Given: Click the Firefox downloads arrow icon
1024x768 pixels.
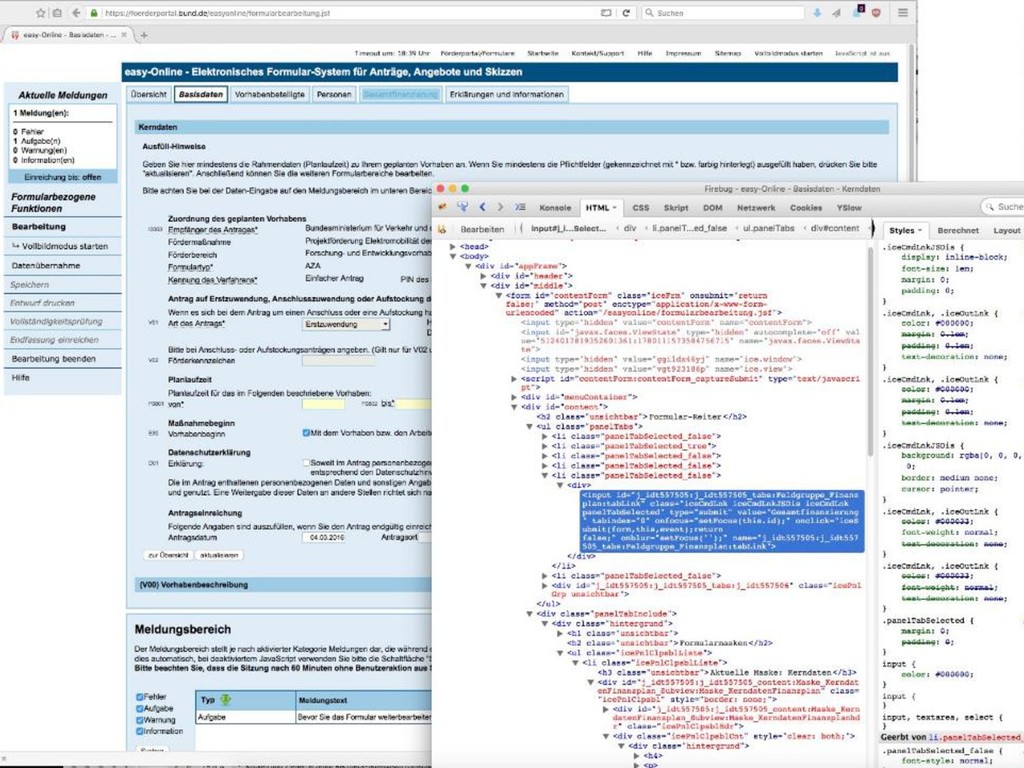Looking at the screenshot, I should coord(818,13).
